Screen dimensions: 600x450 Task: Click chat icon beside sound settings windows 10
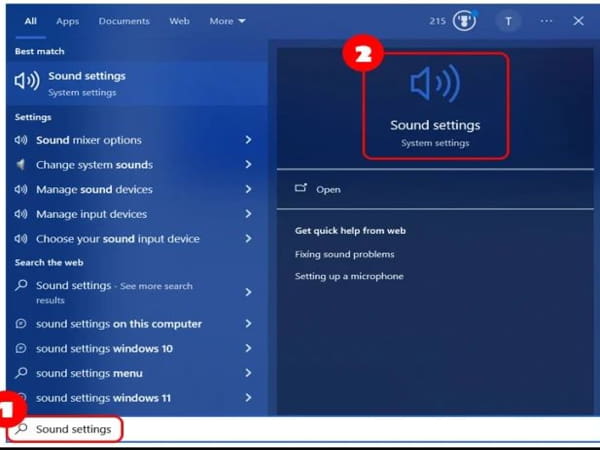point(21,348)
